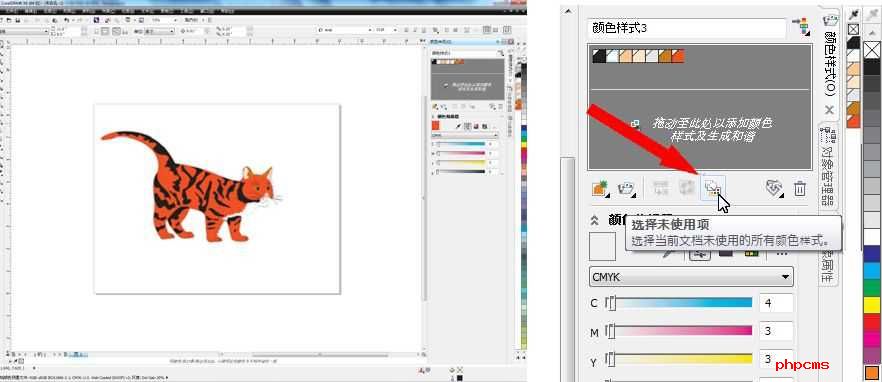Click the color style name field 颜色样式3
The width and height of the screenshot is (882, 382).
pyautogui.click(x=687, y=28)
